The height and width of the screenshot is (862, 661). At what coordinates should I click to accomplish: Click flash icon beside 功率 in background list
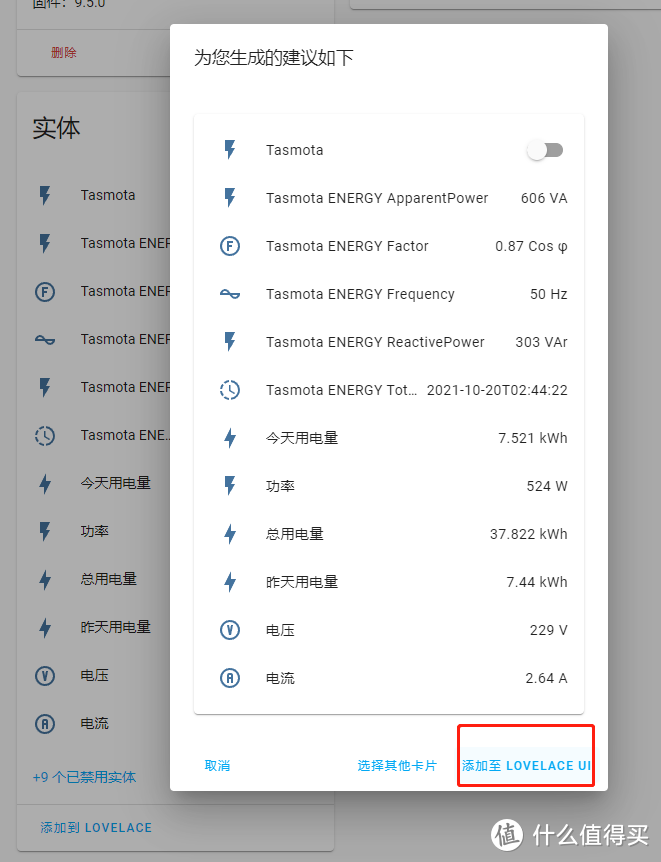click(x=45, y=531)
